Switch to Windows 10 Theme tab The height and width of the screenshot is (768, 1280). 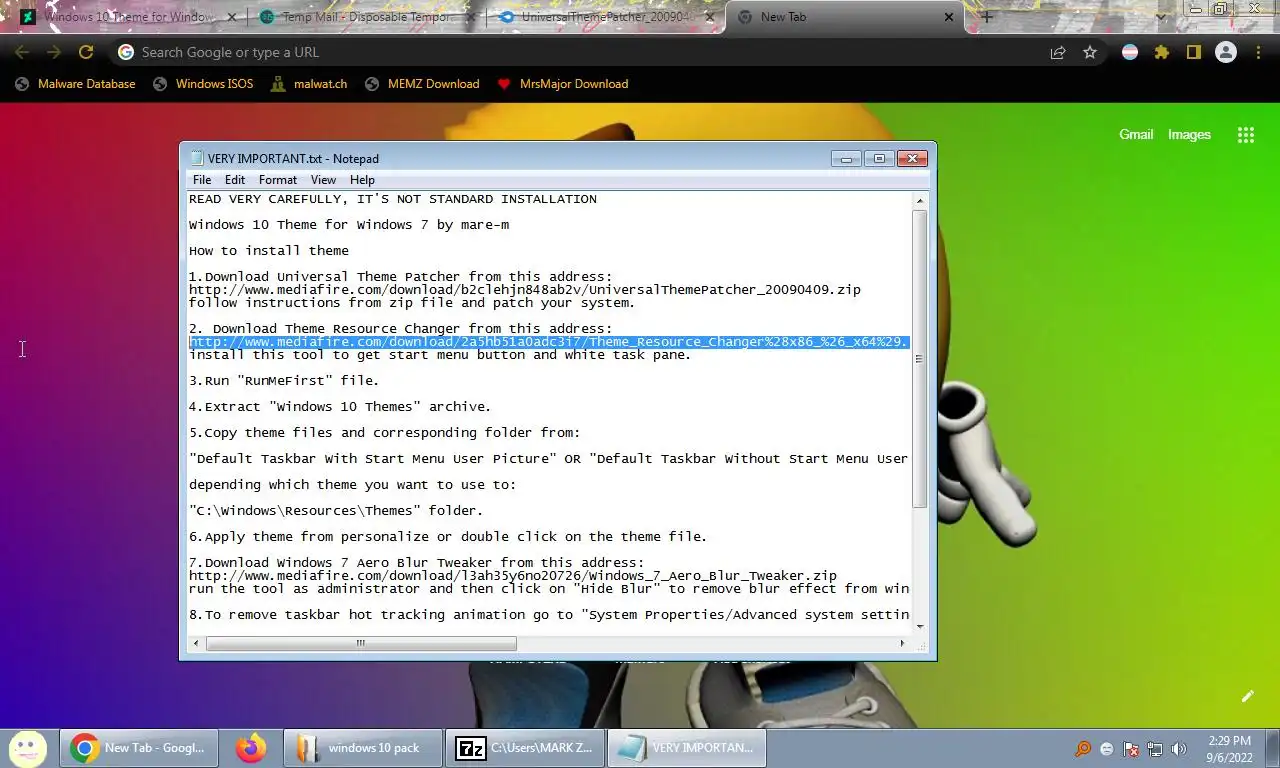(126, 17)
